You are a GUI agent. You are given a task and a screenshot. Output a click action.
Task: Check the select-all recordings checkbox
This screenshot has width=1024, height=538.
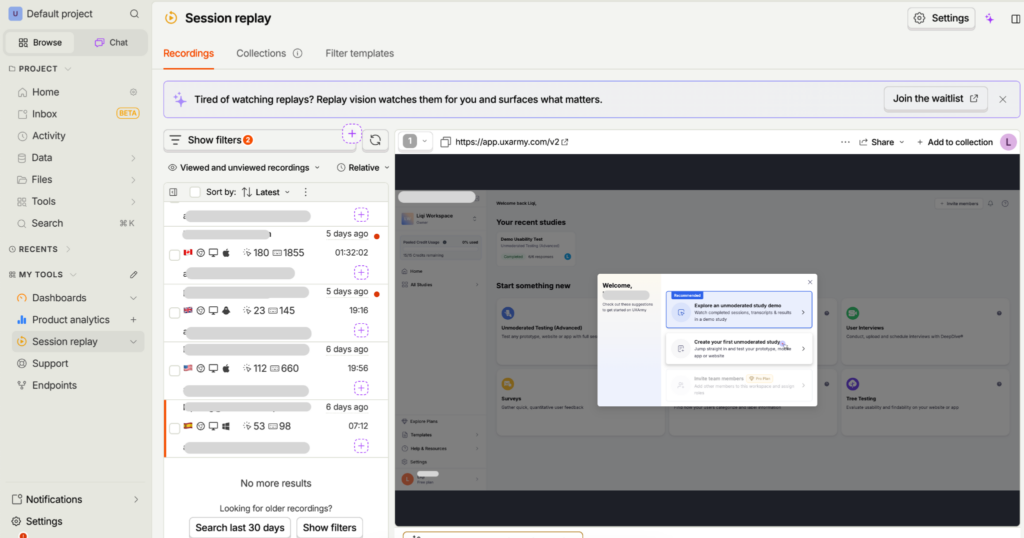coord(195,192)
